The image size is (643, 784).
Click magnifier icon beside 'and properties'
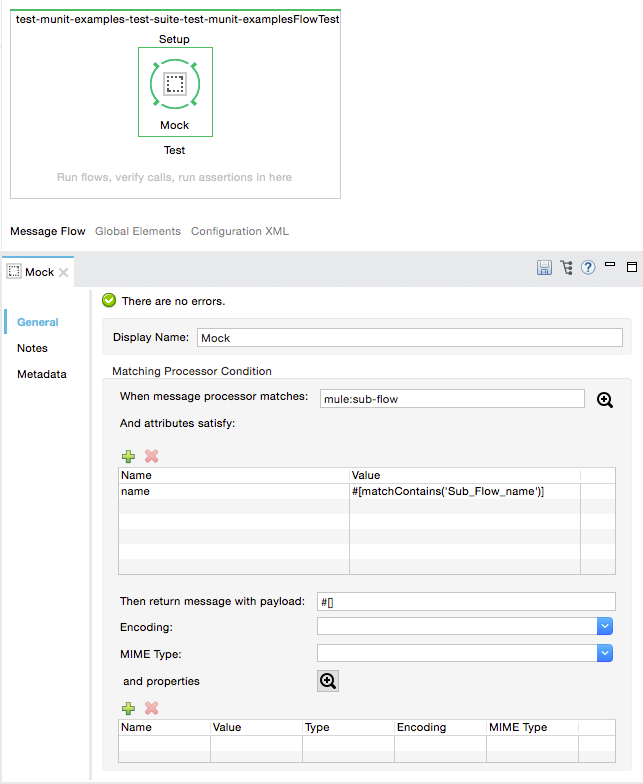click(328, 681)
